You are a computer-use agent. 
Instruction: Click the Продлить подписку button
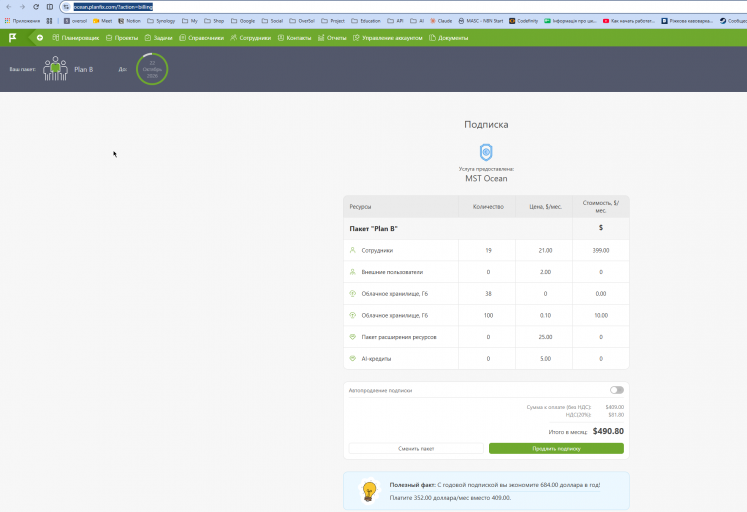pyautogui.click(x=556, y=449)
